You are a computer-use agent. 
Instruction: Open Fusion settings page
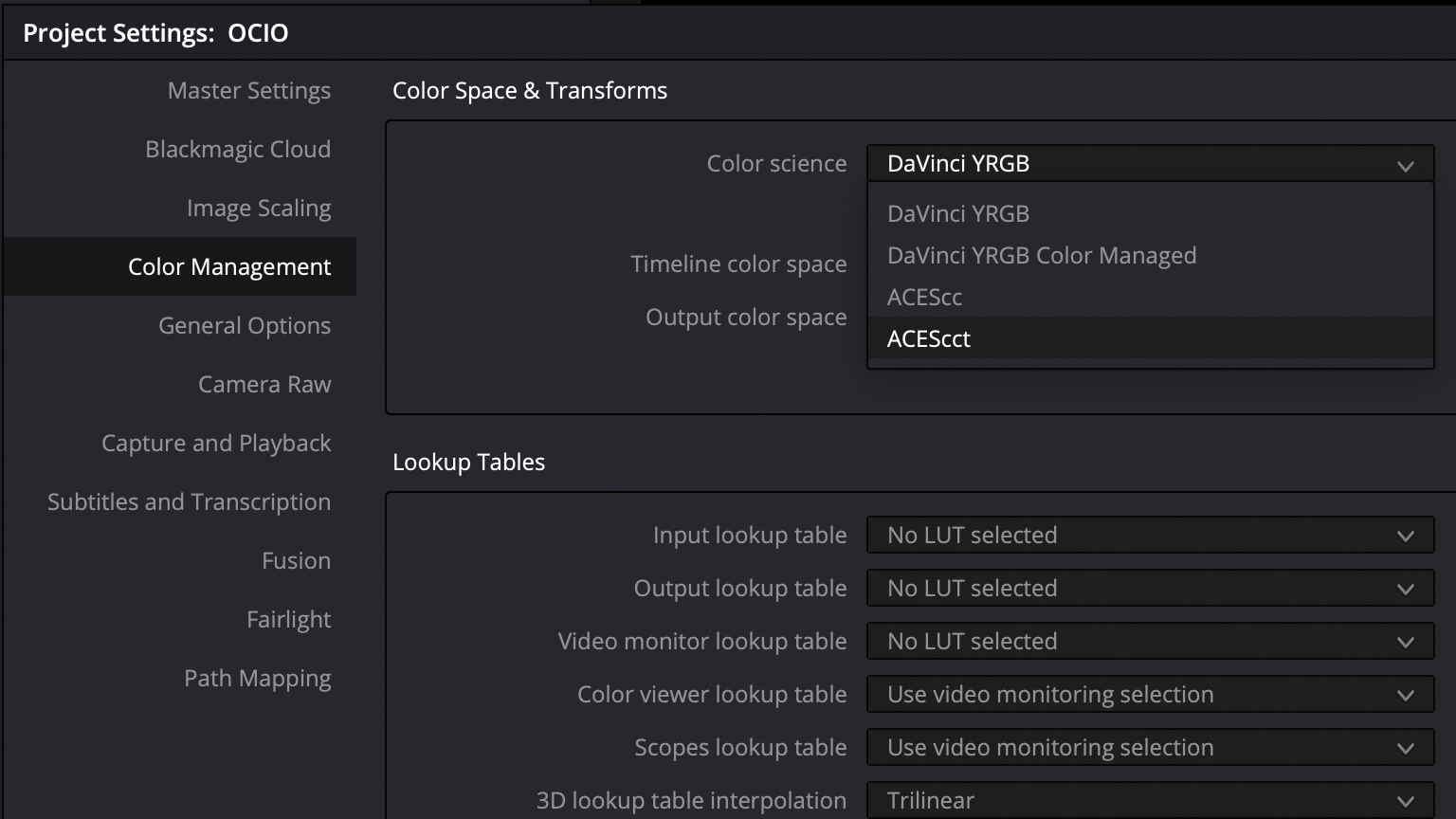point(296,560)
